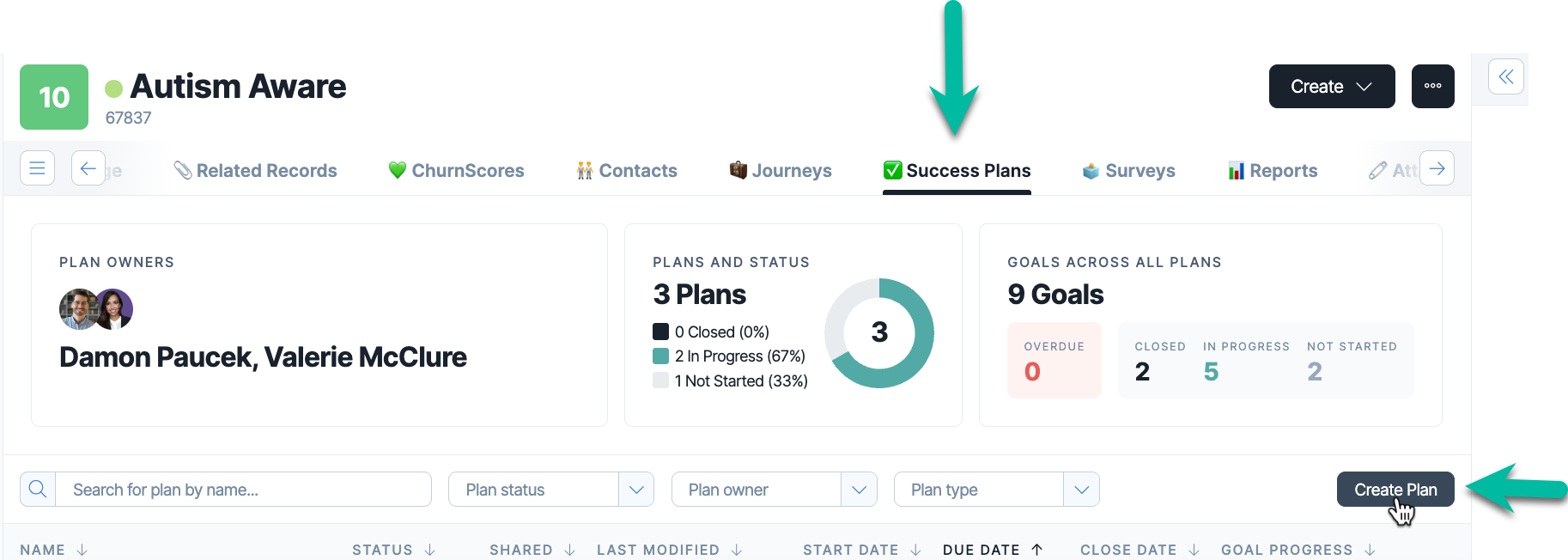The image size is (1568, 560).
Task: Open the hamburger menu icon
Action: (37, 168)
